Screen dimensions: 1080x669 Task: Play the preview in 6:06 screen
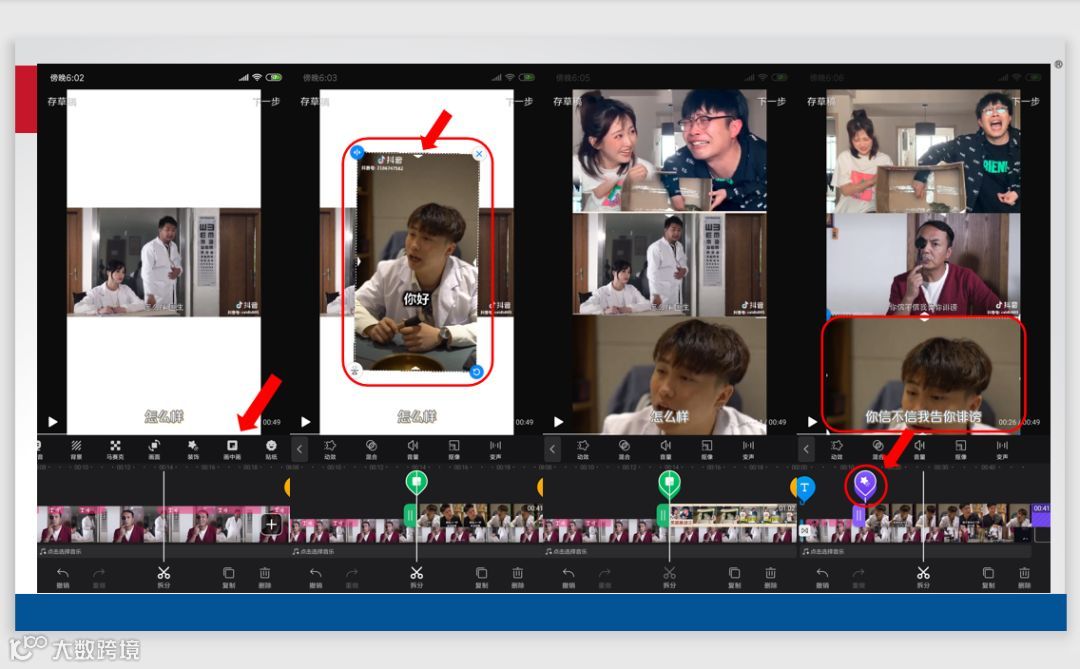813,422
